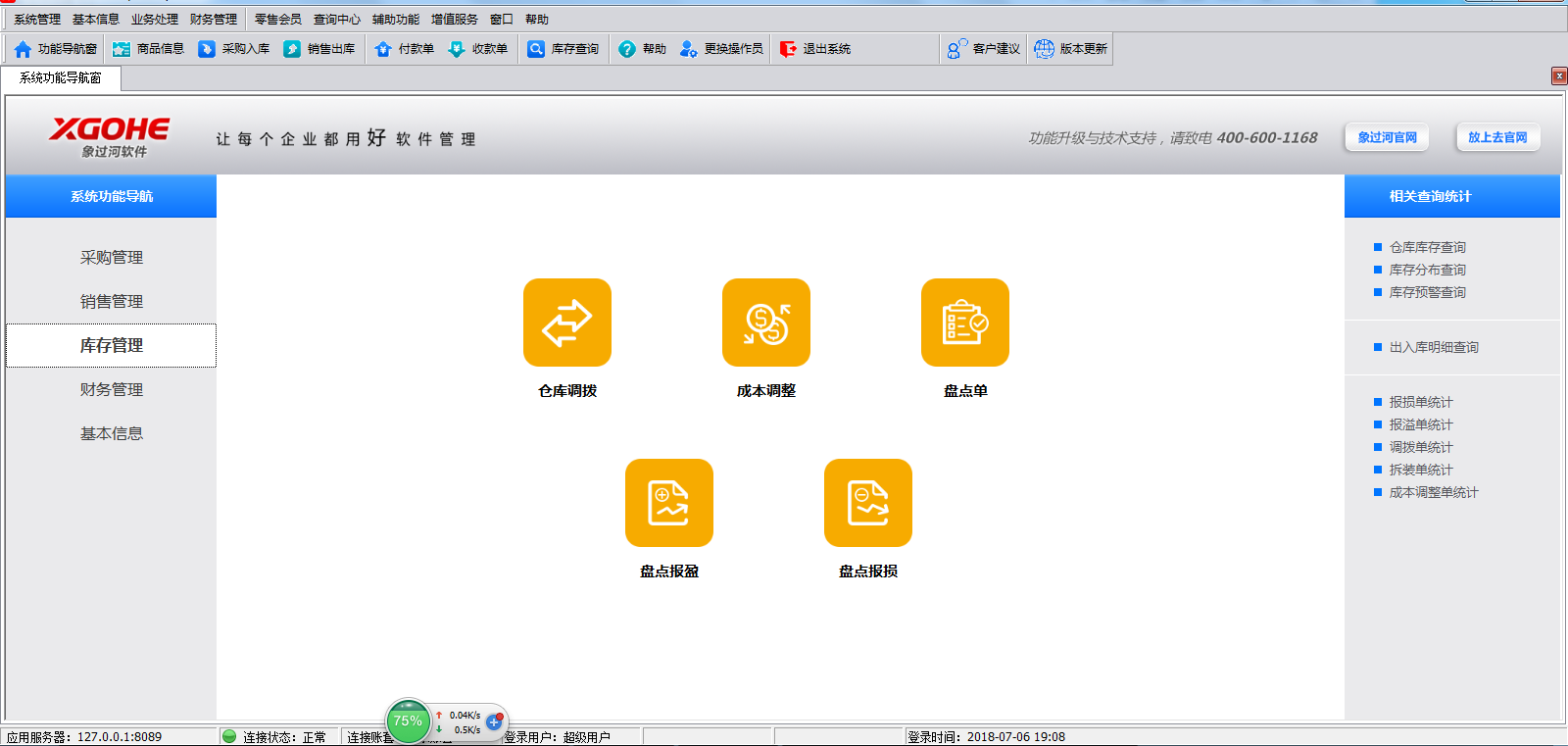Click the 登录时间 2018-07-06 19:08 status text
Screen dimensions: 1568x746
click(x=986, y=737)
